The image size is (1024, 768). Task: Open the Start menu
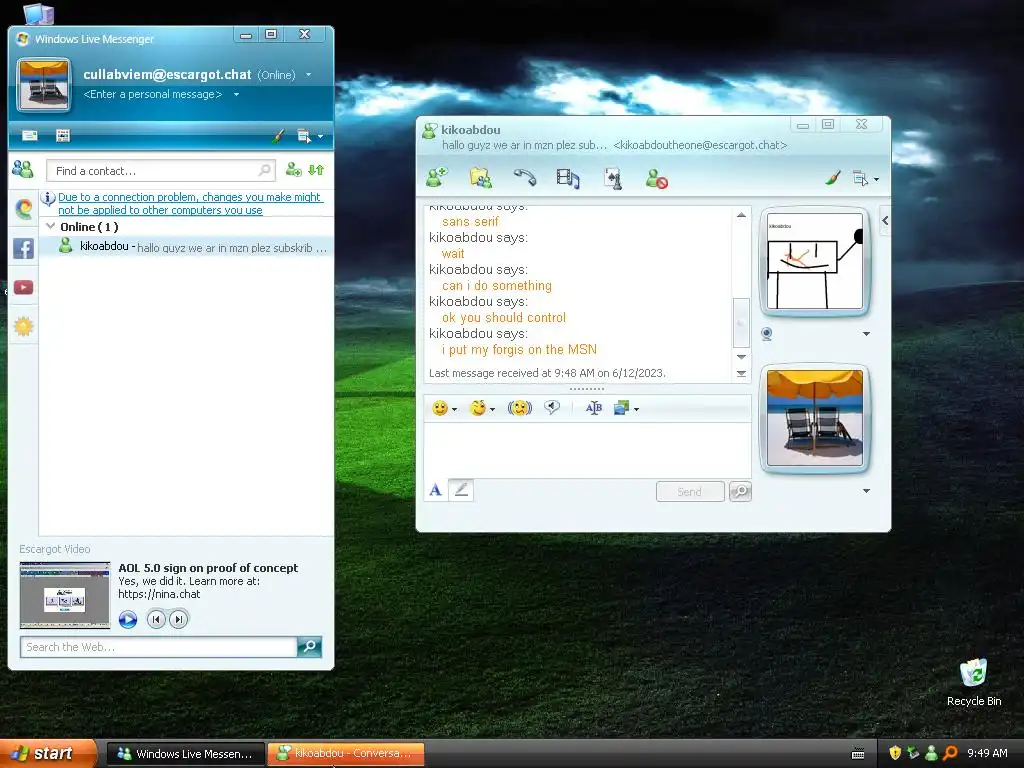tap(48, 753)
